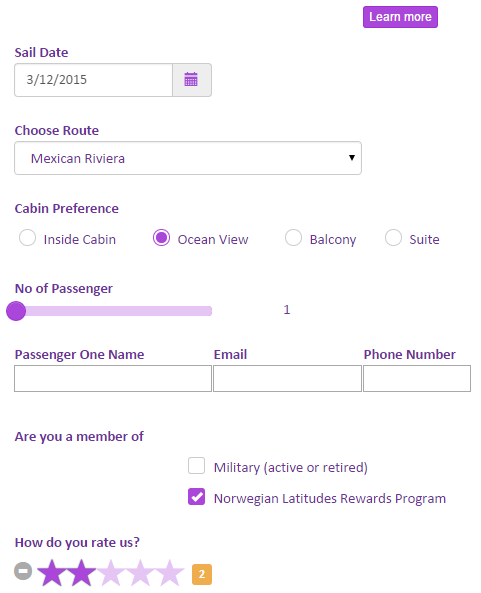Click the No of Passenger slider handle
Viewport: 481px width, 593px height.
click(x=16, y=311)
